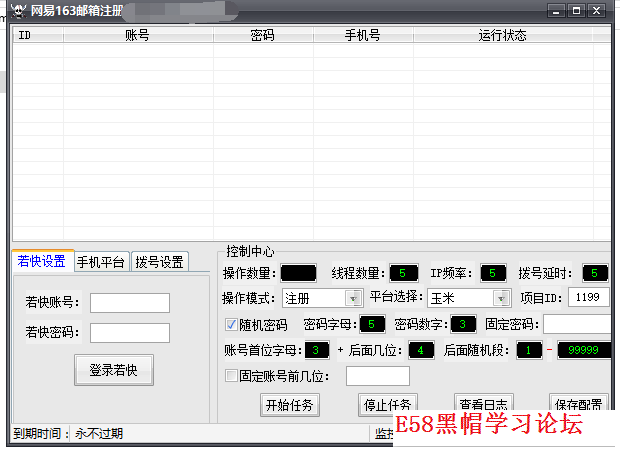Click the ID column header

pyautogui.click(x=38, y=35)
